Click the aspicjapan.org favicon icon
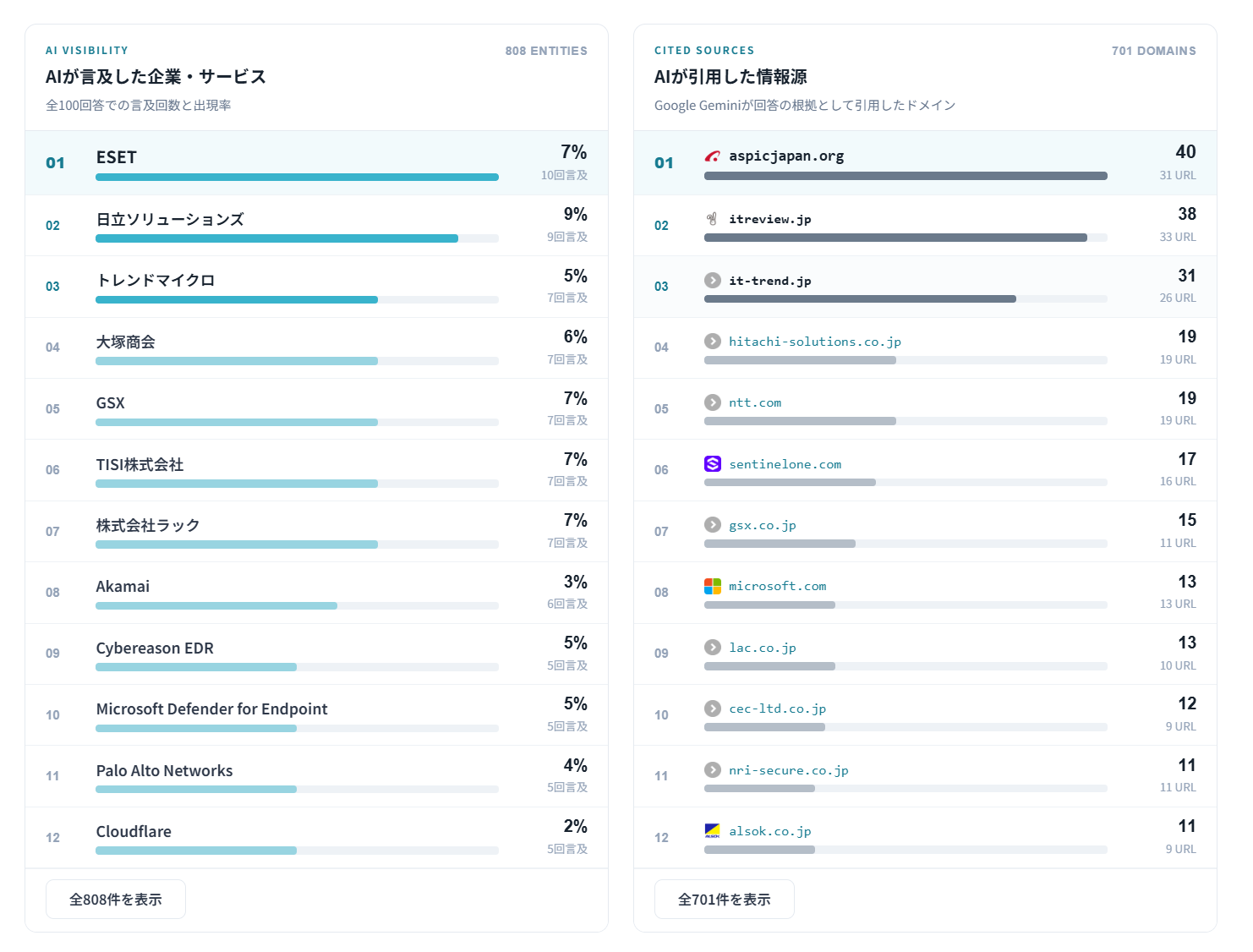 [x=713, y=156]
